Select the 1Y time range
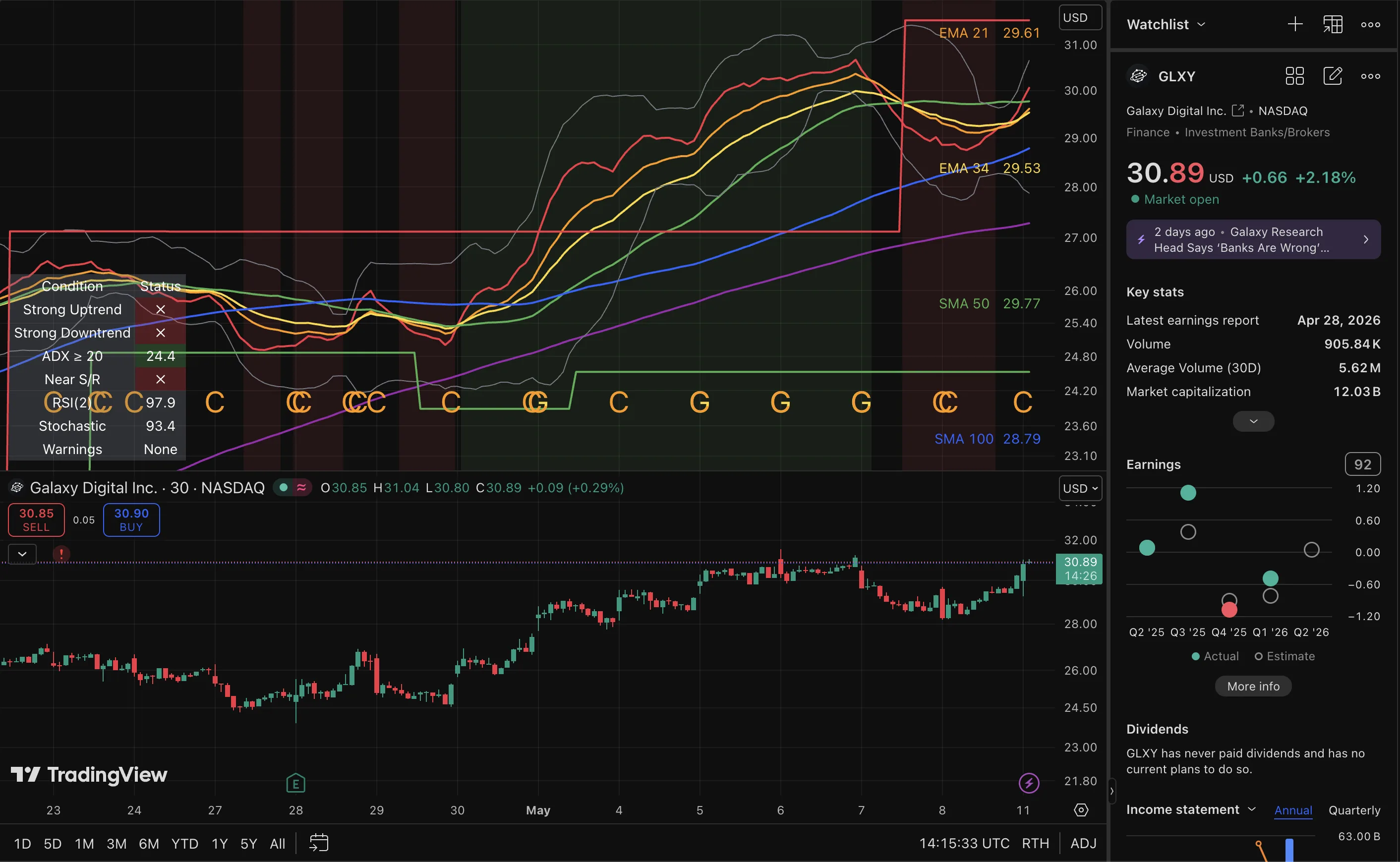 pos(220,843)
